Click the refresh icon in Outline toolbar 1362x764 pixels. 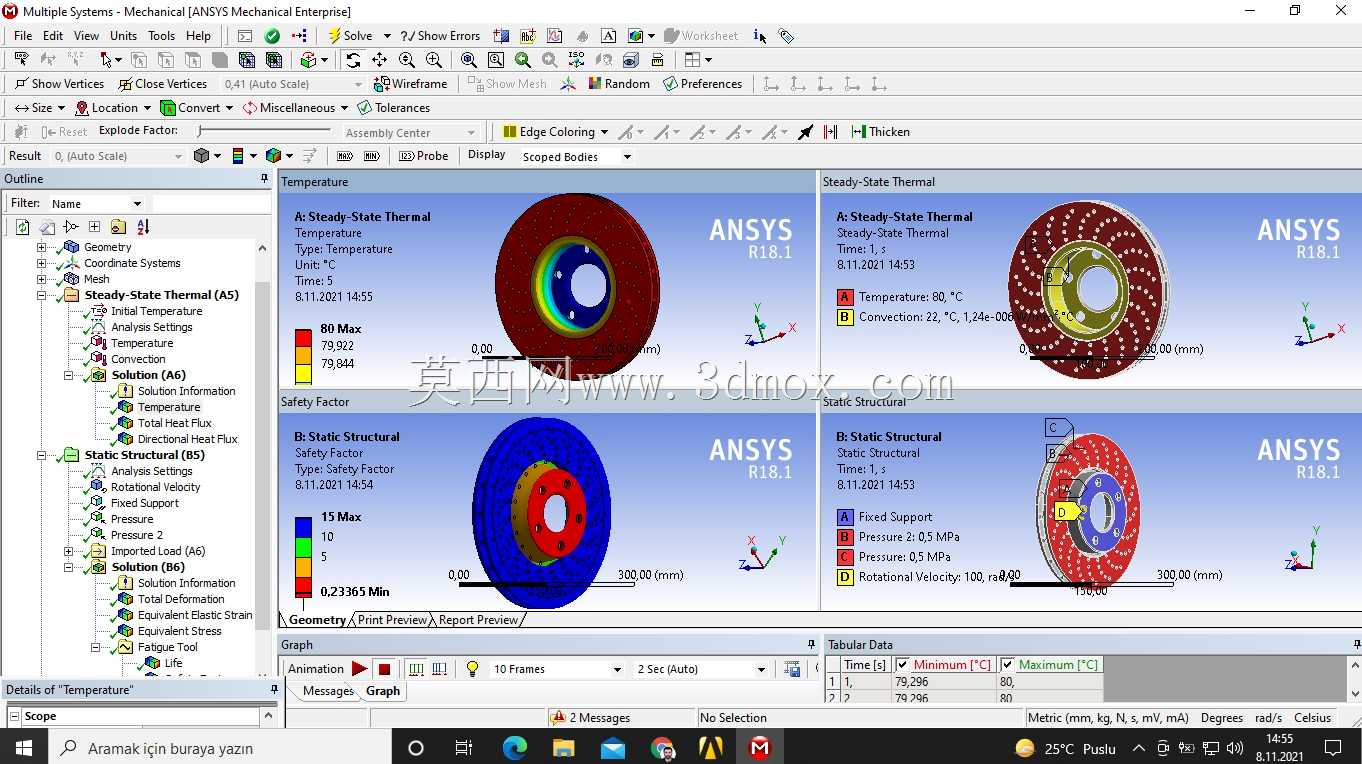[23, 227]
